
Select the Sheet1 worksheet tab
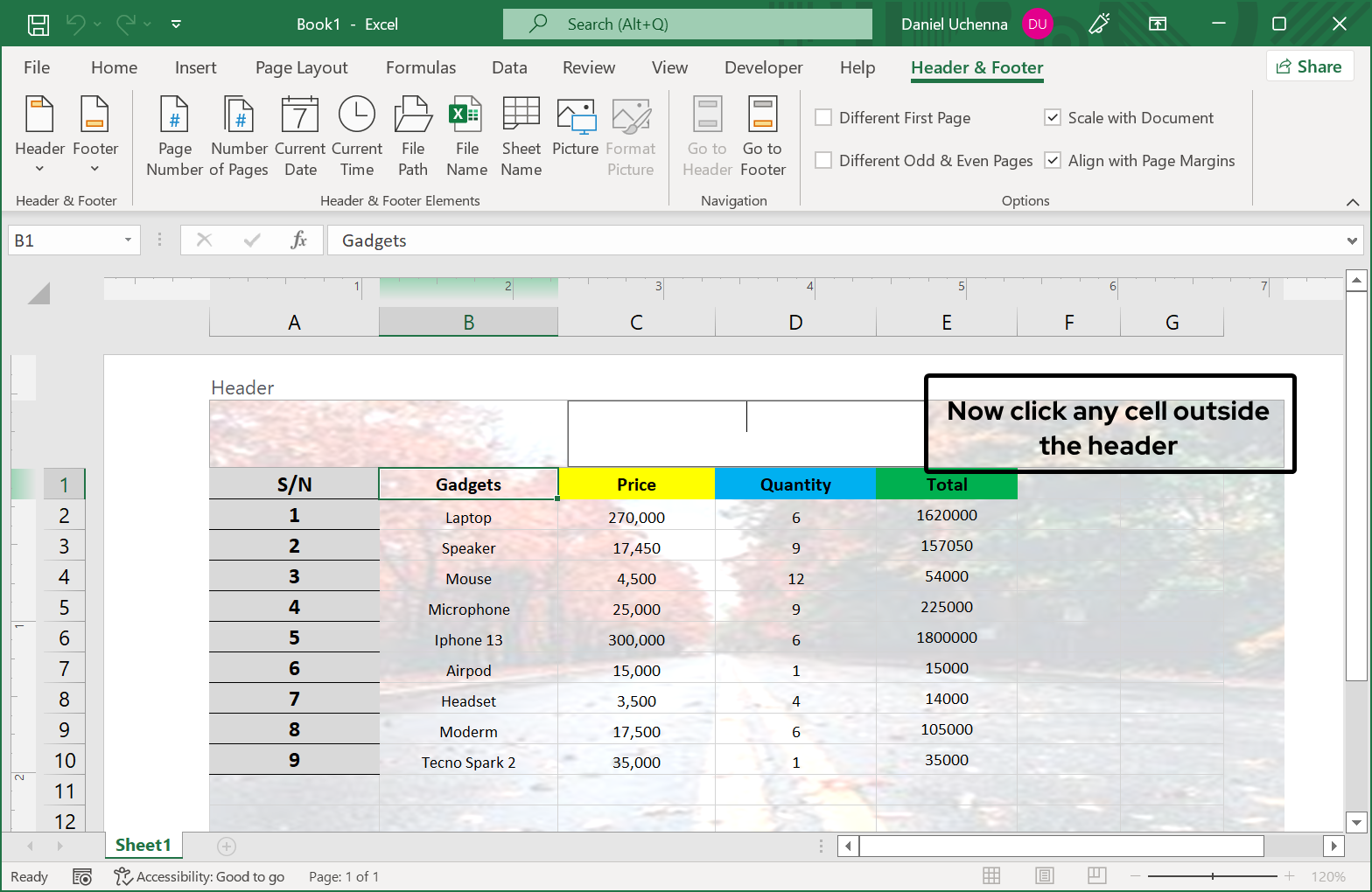click(x=143, y=845)
